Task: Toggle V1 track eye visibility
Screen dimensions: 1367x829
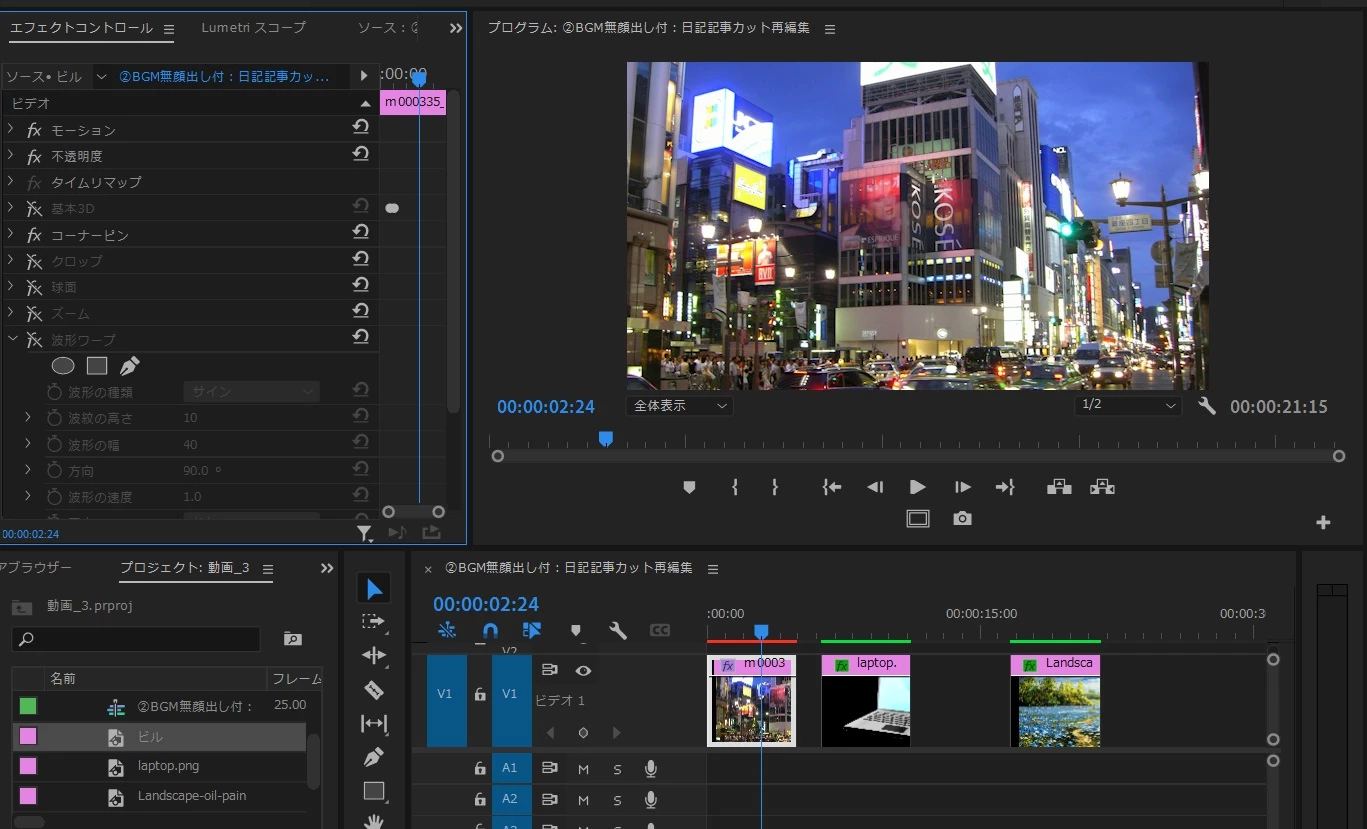Action: tap(583, 670)
